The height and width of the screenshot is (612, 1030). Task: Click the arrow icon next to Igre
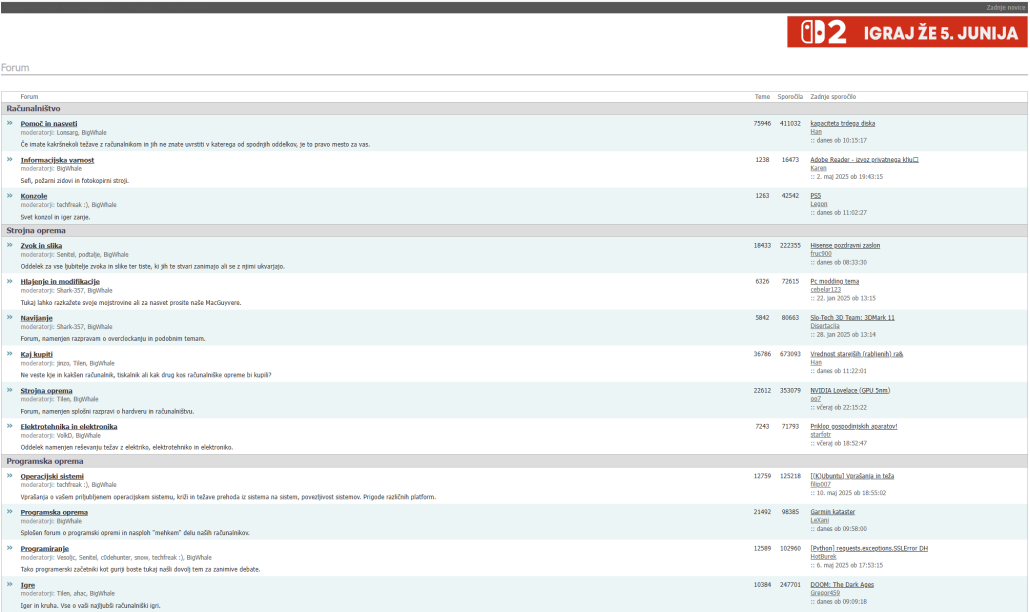[x=10, y=584]
